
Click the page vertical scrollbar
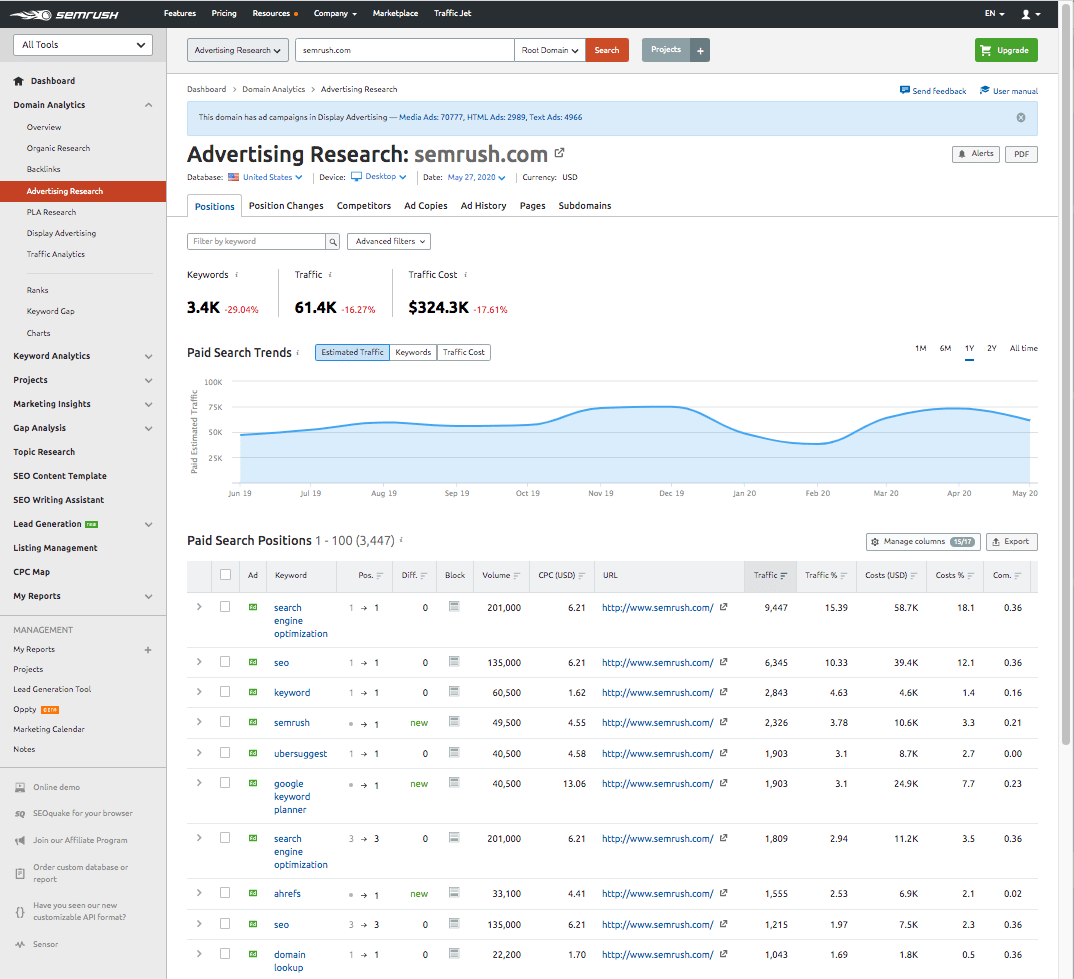pos(1066,373)
